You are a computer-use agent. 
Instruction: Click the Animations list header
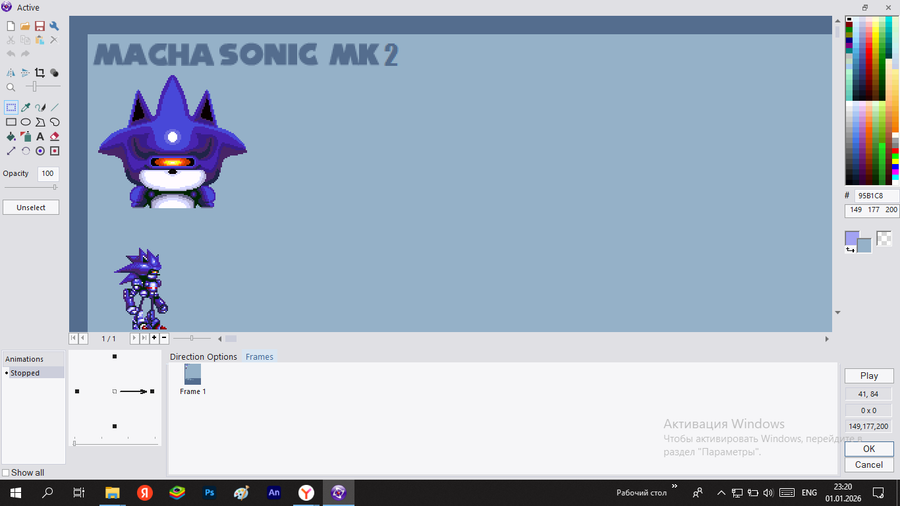tap(33, 359)
